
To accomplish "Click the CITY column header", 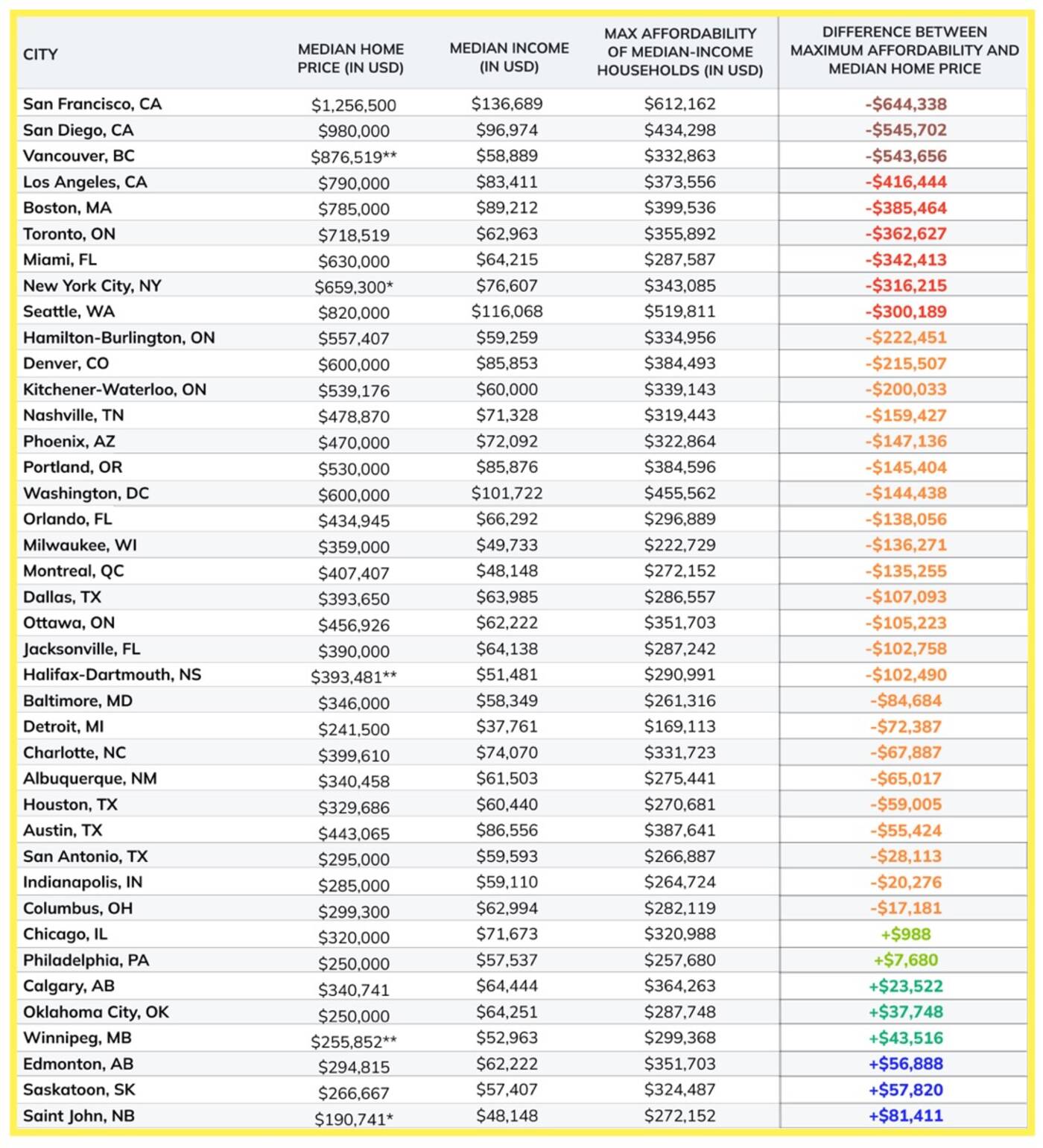I will tap(40, 54).
